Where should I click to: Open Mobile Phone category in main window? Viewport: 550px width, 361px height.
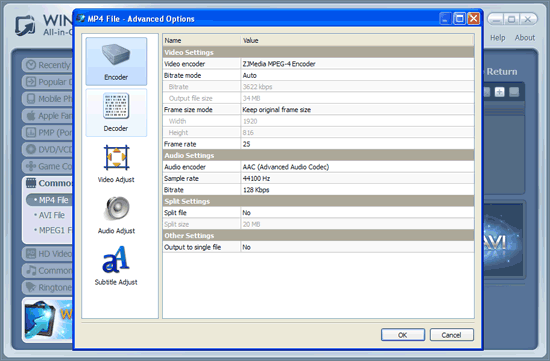click(x=48, y=99)
